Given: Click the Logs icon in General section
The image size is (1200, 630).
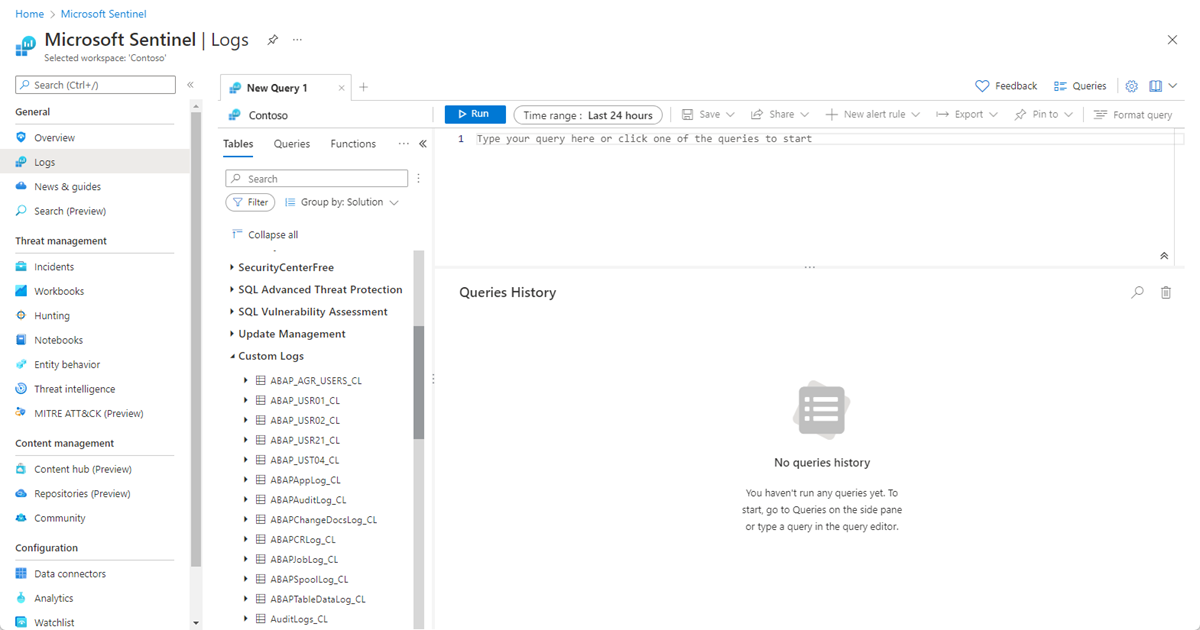Looking at the screenshot, I should click(x=22, y=162).
